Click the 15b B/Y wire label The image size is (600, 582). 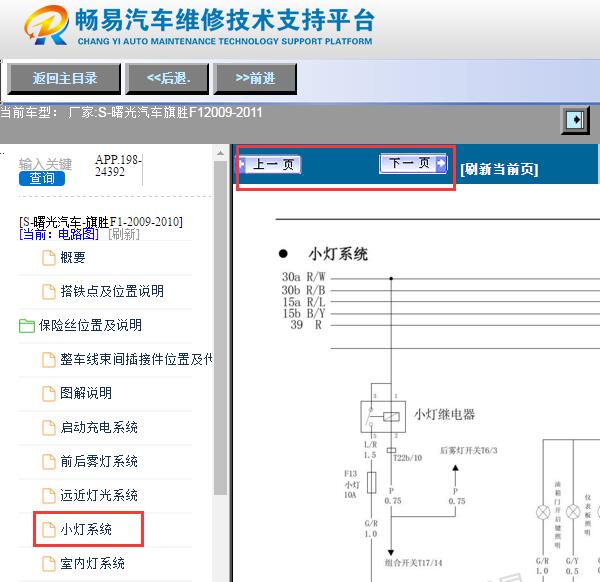pos(303,313)
